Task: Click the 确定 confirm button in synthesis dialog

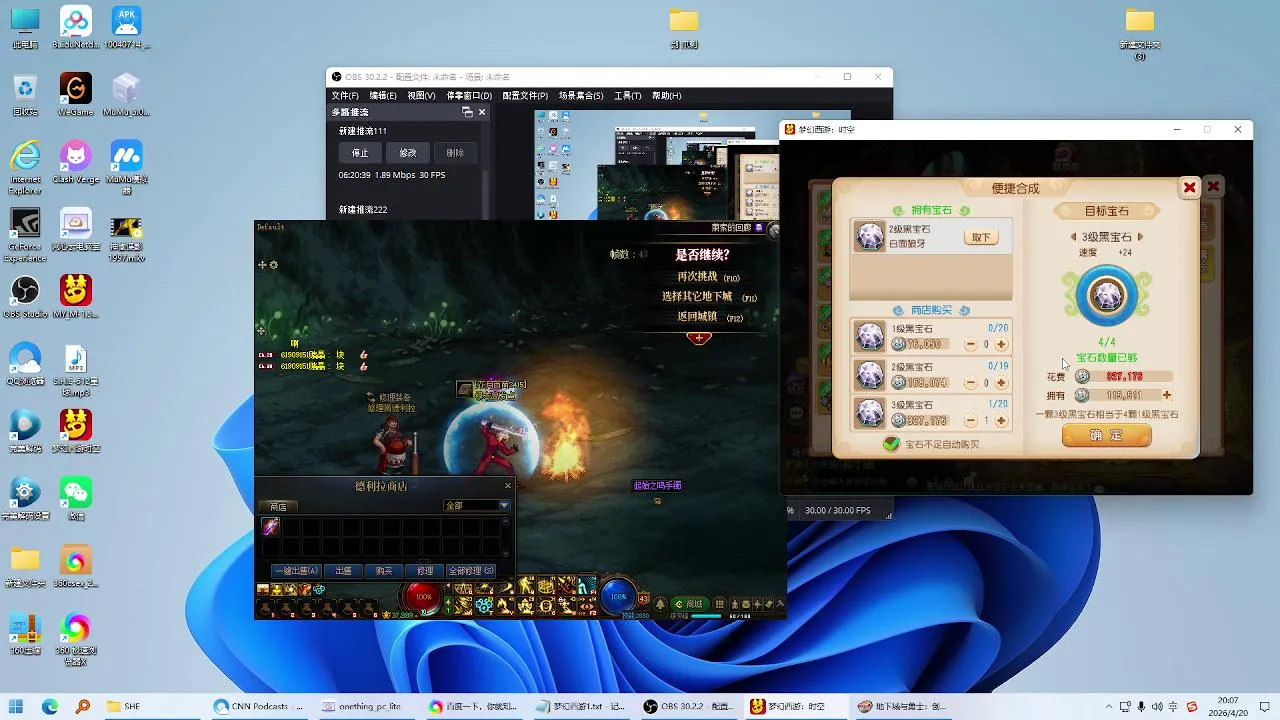Action: [1106, 436]
